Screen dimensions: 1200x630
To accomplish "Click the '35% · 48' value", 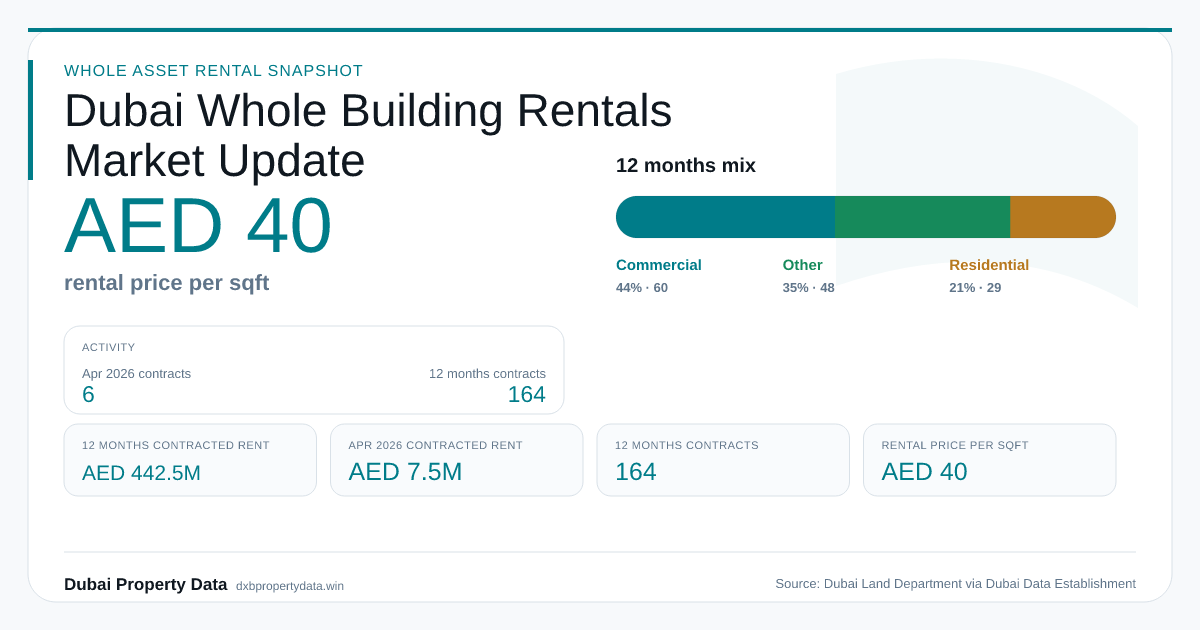I will tap(809, 288).
